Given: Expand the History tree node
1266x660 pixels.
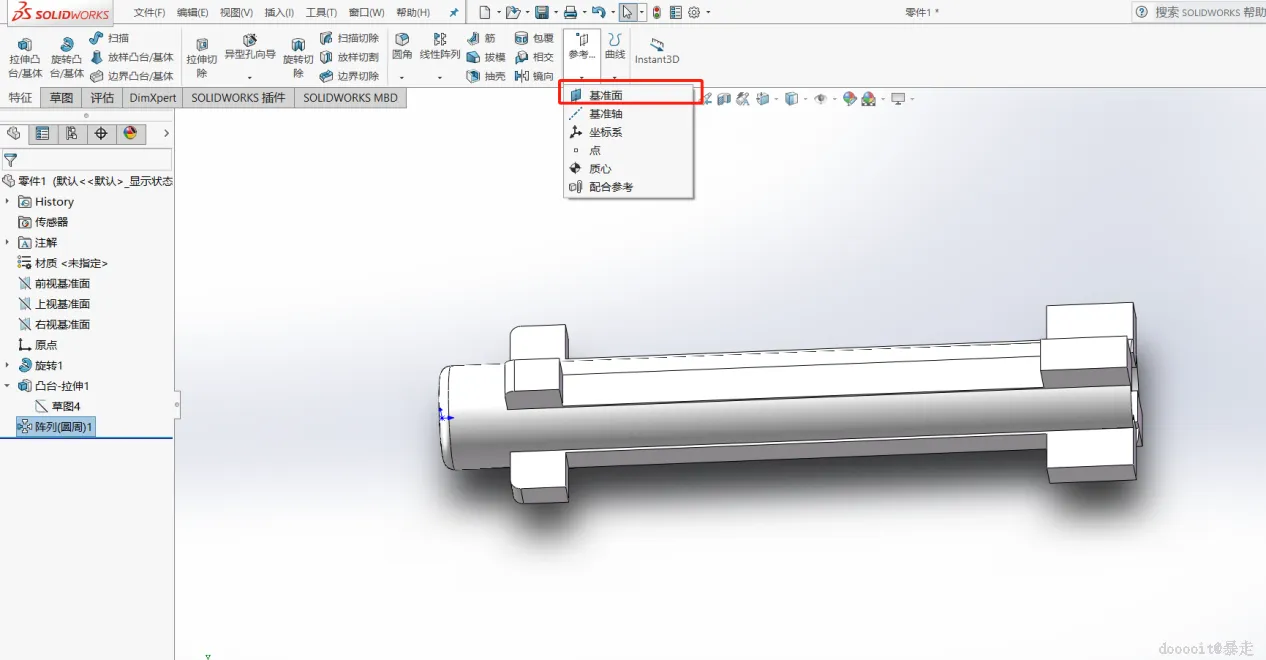Looking at the screenshot, I should pyautogui.click(x=8, y=202).
